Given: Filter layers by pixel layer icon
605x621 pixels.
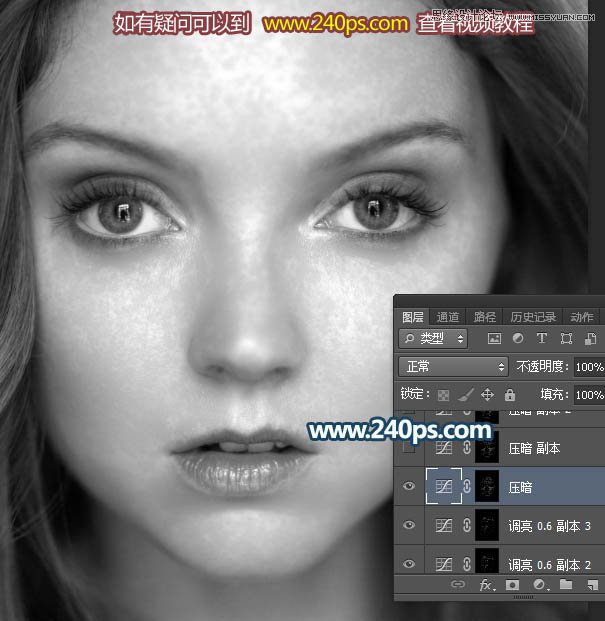Looking at the screenshot, I should (494, 339).
